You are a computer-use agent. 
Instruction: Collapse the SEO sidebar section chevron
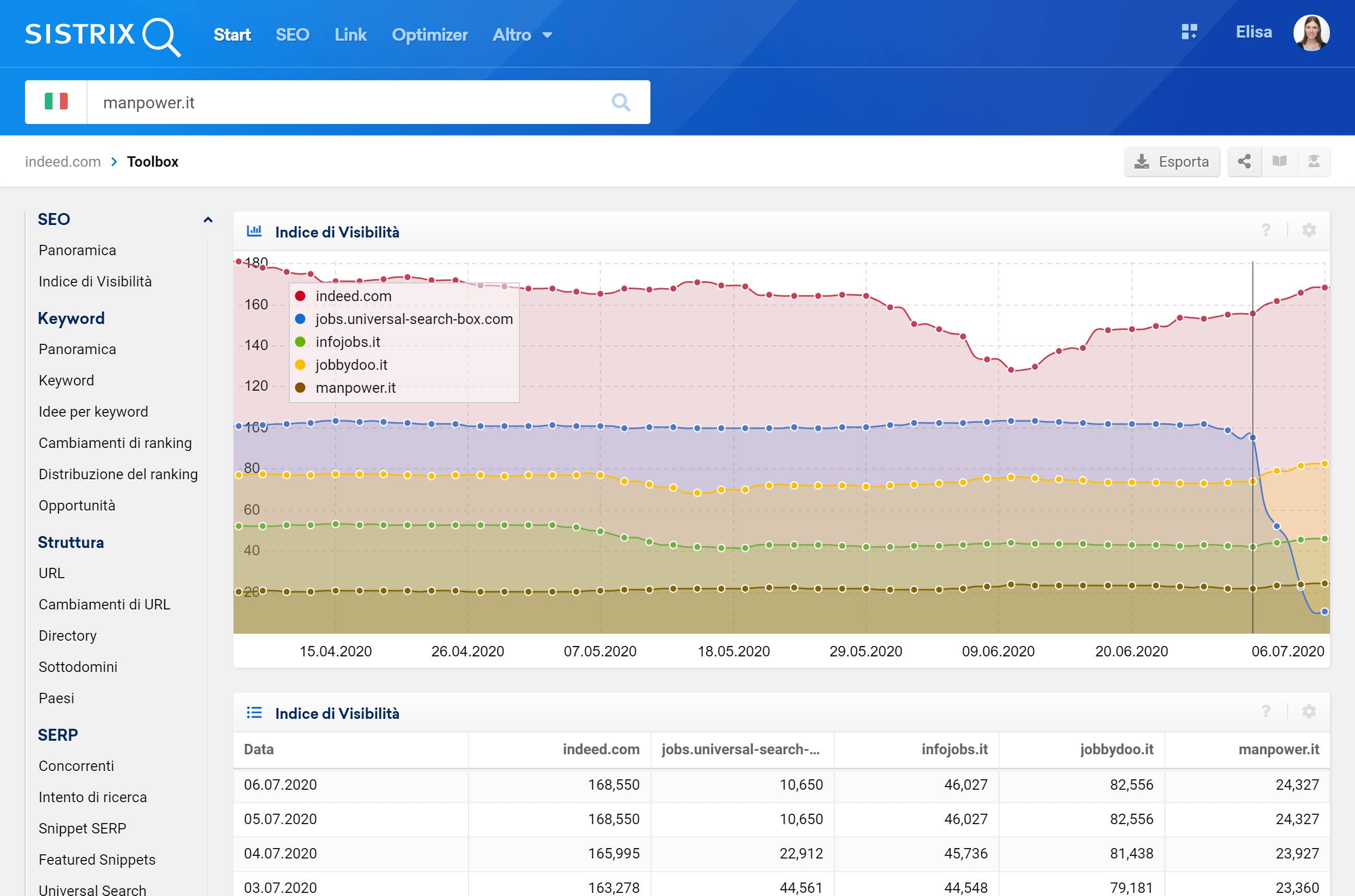[208, 219]
